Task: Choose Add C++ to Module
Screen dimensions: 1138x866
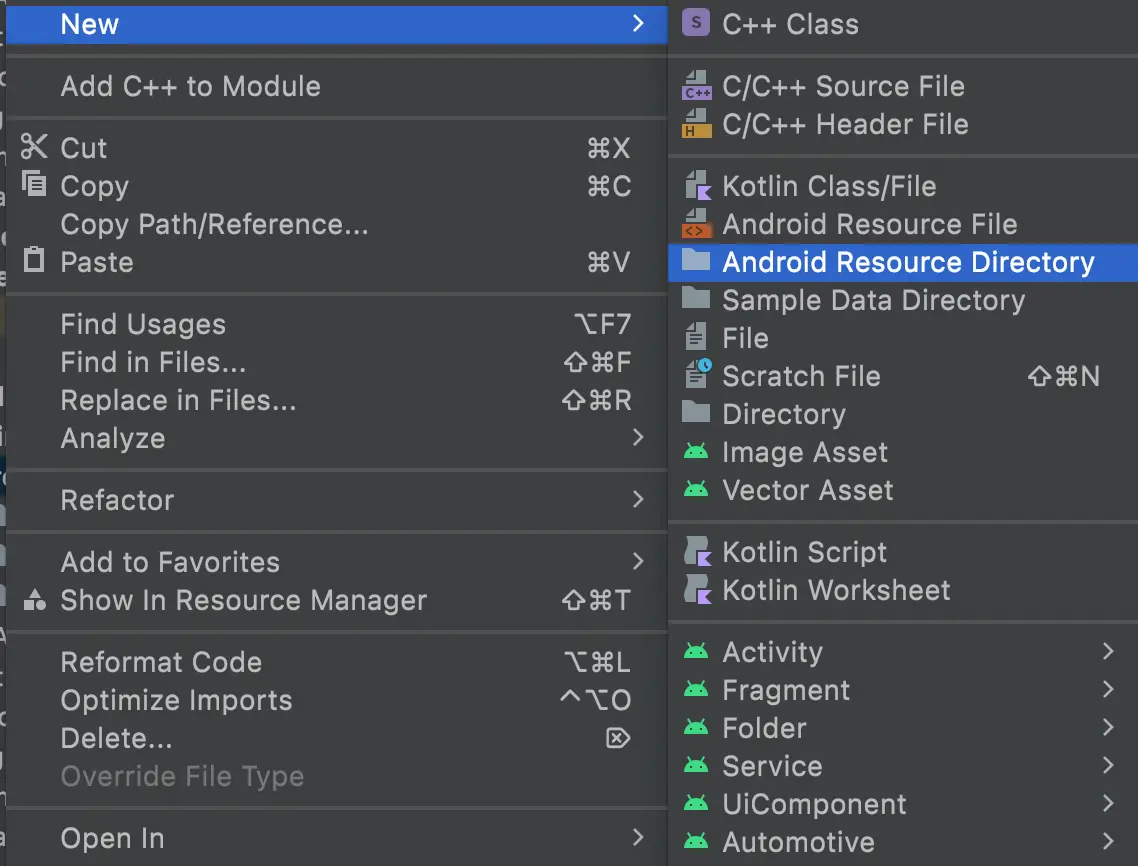Action: pyautogui.click(x=190, y=86)
